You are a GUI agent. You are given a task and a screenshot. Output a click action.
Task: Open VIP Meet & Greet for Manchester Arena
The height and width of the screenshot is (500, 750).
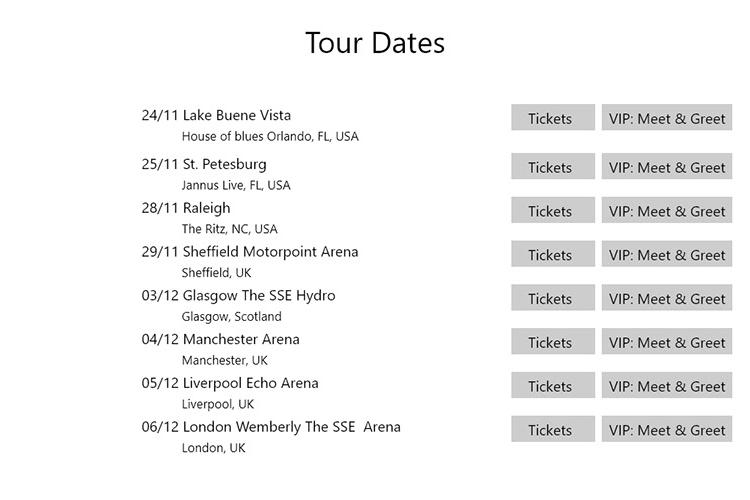coord(667,341)
